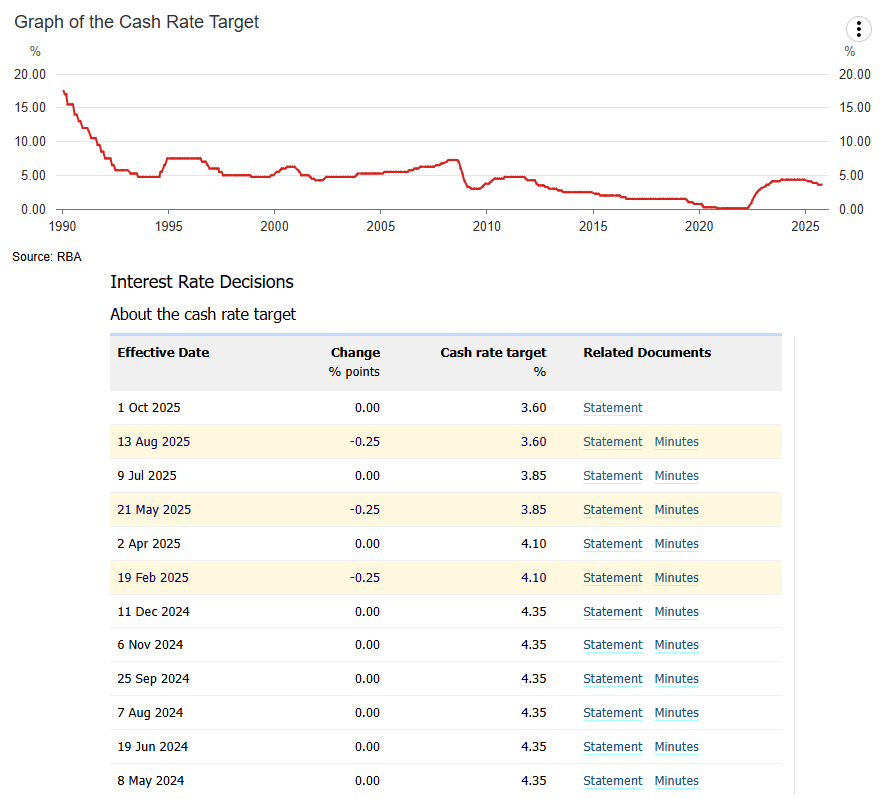Open the chart options kebab menu

point(858,29)
